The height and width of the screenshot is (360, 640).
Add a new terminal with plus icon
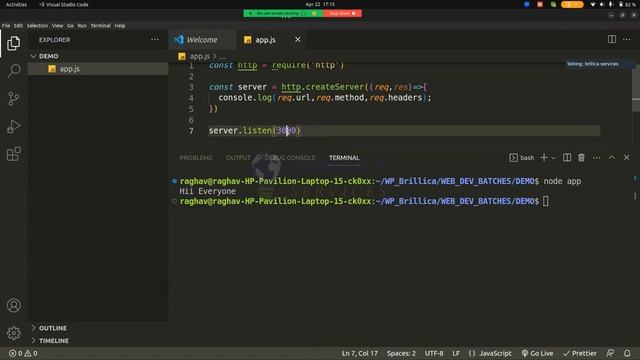544,158
